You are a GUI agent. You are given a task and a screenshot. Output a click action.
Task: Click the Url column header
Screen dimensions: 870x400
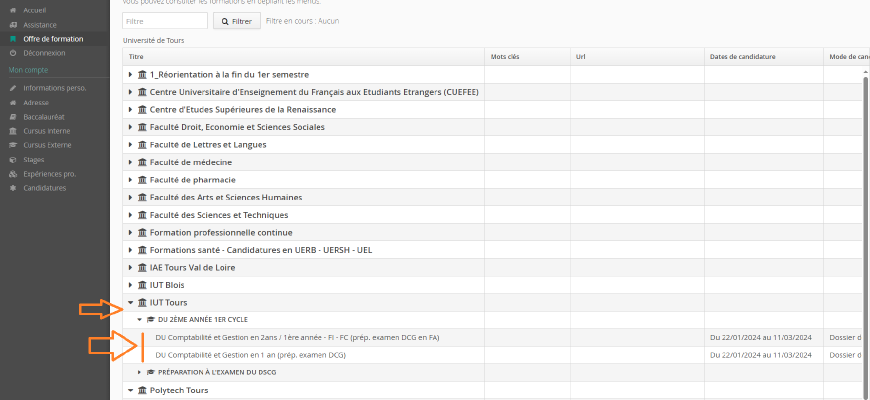(x=637, y=57)
